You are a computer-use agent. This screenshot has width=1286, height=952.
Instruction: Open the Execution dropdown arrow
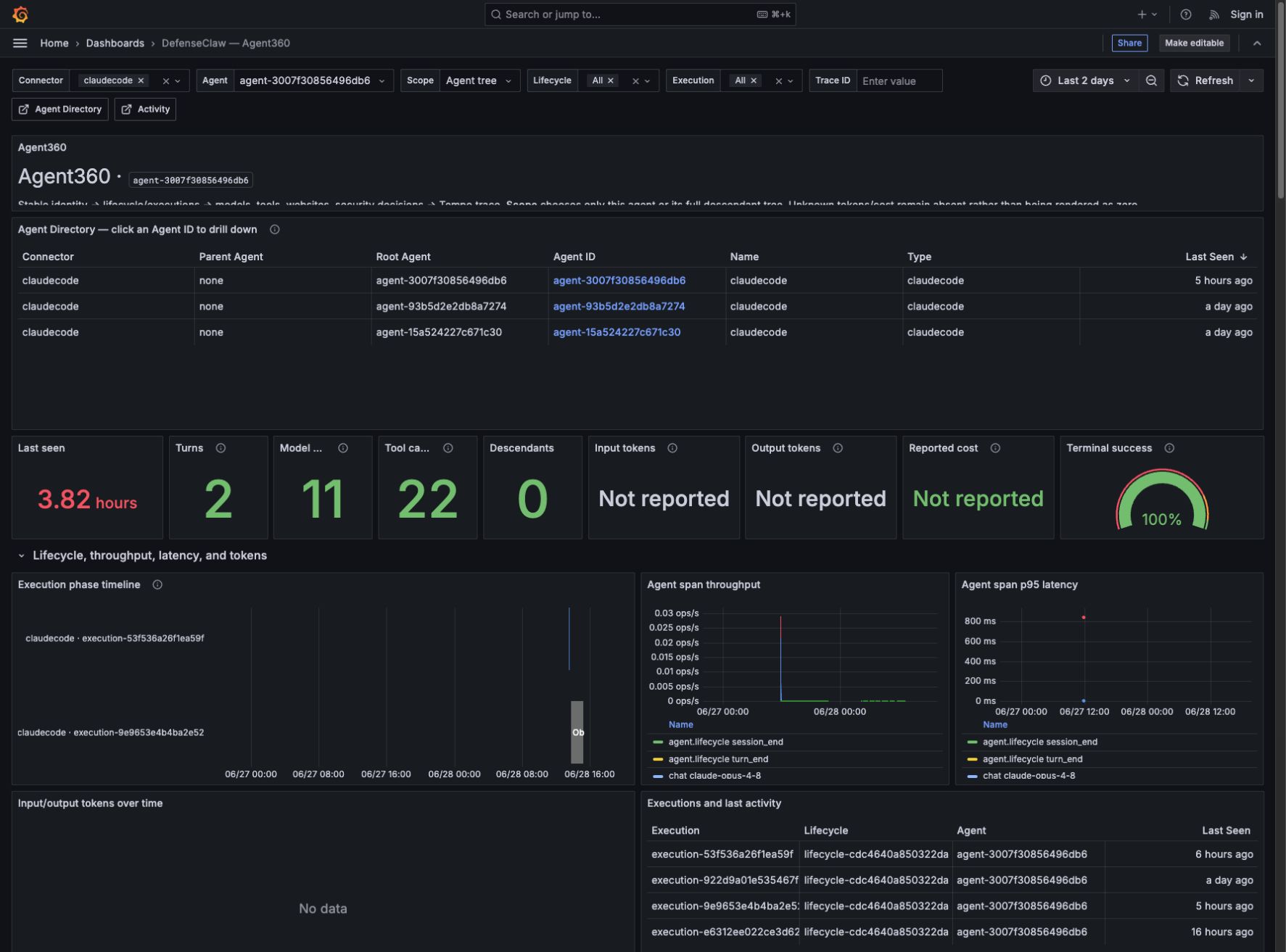pos(791,81)
